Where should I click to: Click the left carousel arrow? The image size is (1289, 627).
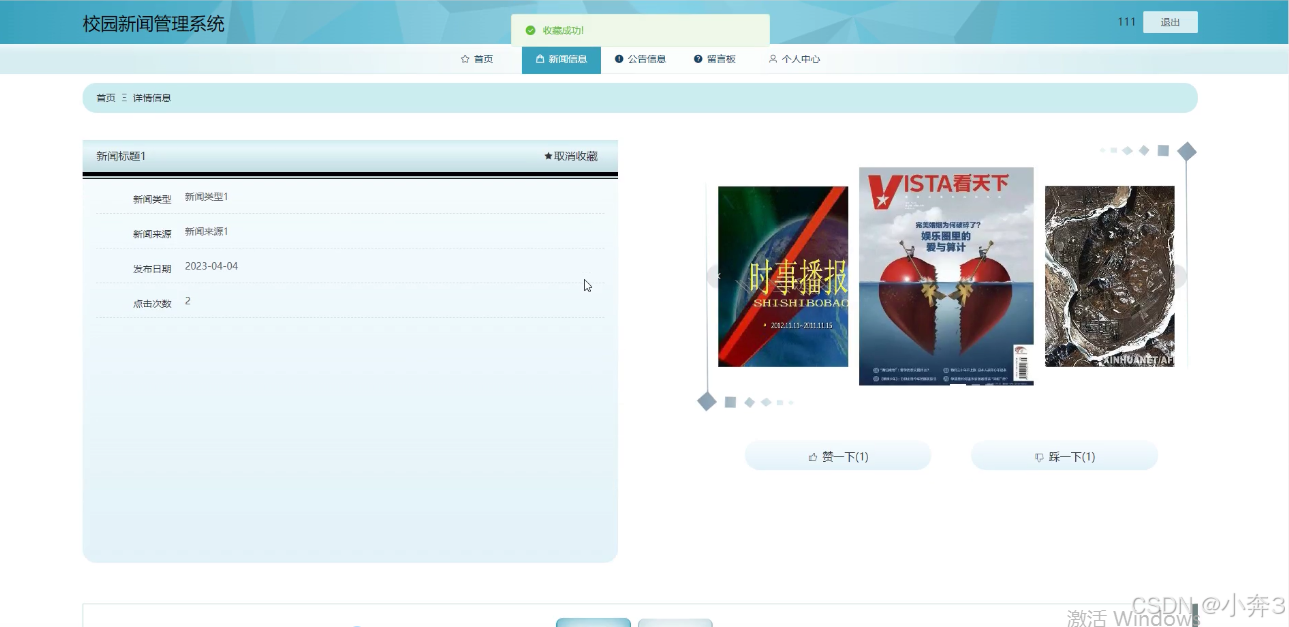click(718, 276)
